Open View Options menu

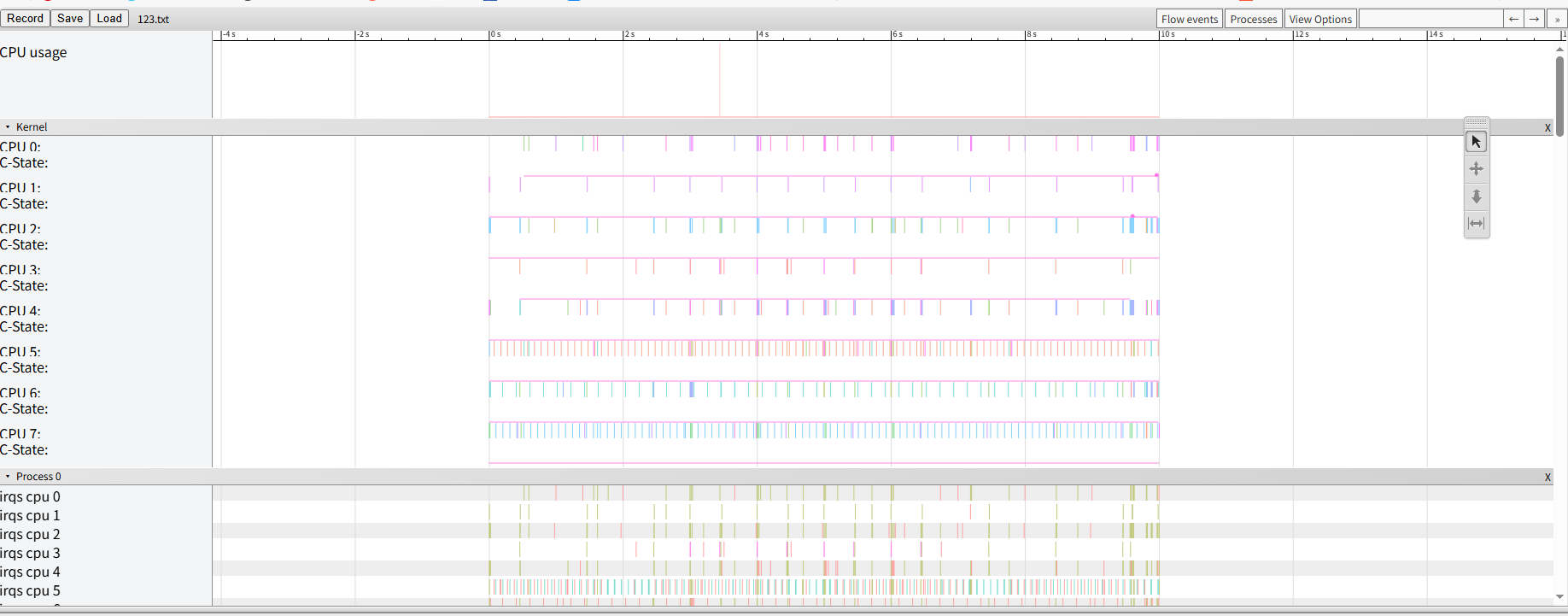click(1320, 19)
